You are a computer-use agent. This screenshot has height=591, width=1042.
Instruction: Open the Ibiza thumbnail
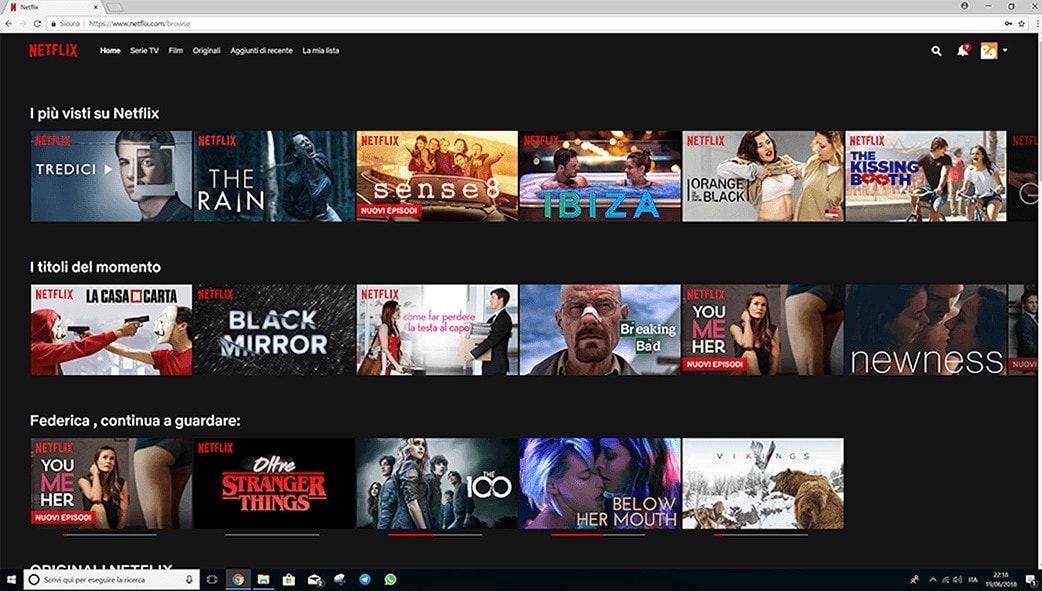[600, 176]
